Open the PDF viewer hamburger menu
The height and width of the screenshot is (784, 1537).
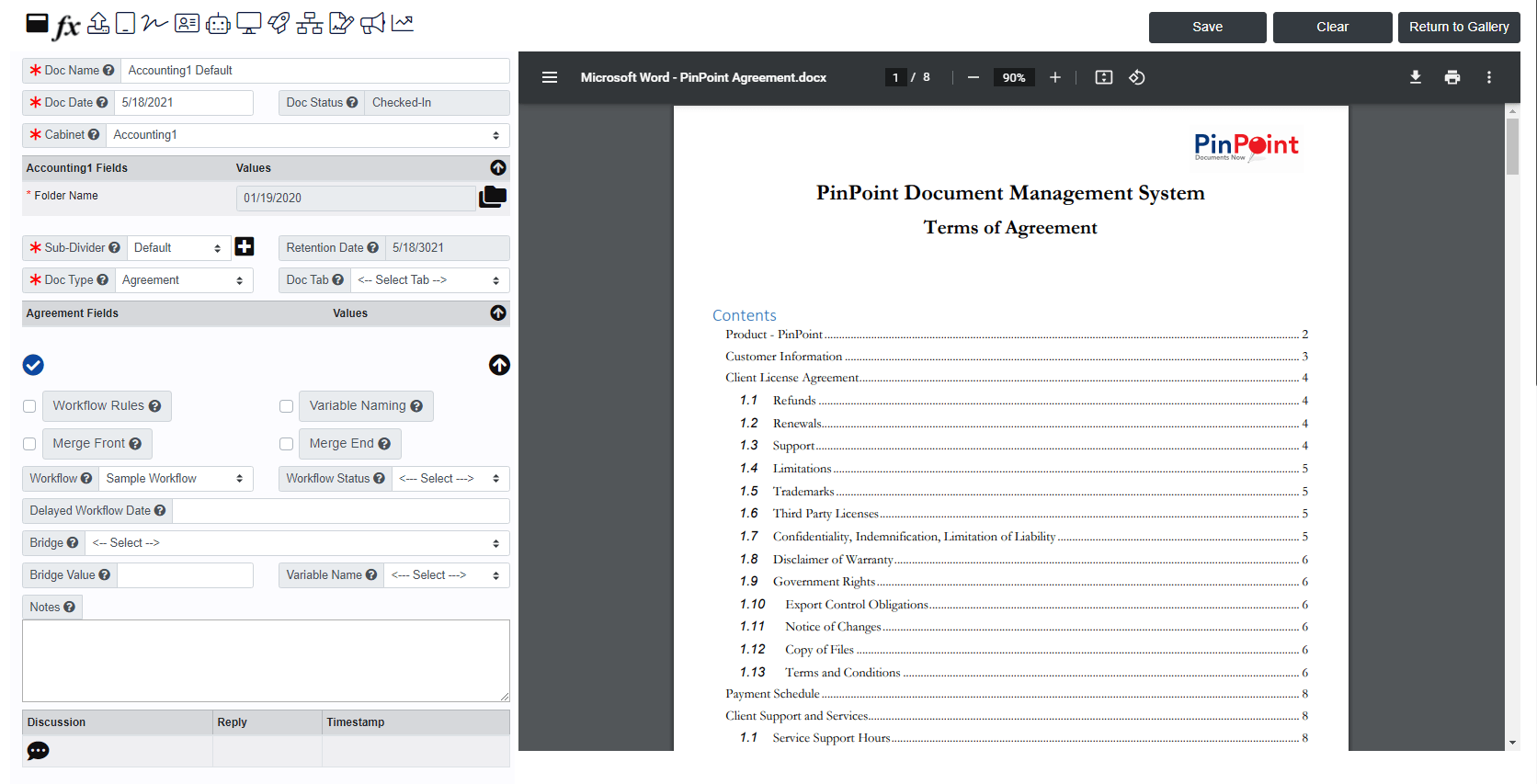550,77
